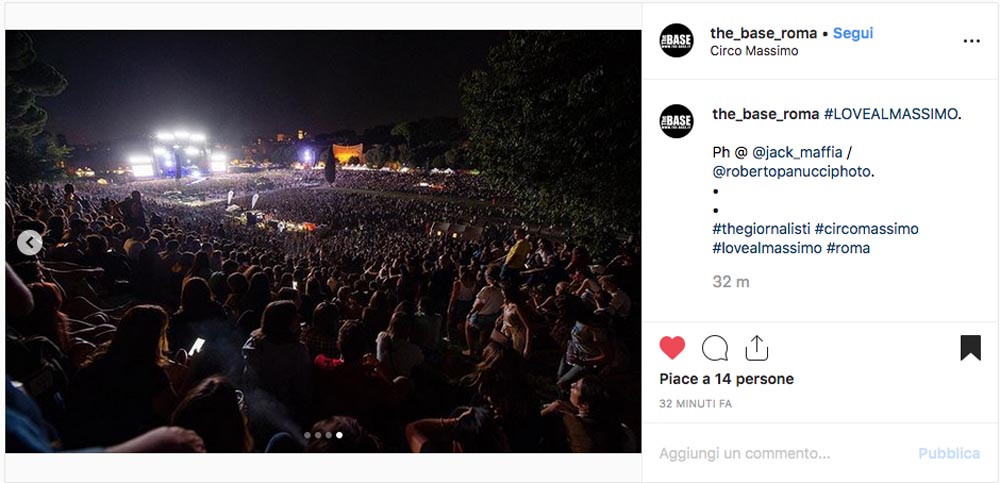1000x483 pixels.
Task: Open the @robertopanucciphoto profile mention
Action: 793,172
